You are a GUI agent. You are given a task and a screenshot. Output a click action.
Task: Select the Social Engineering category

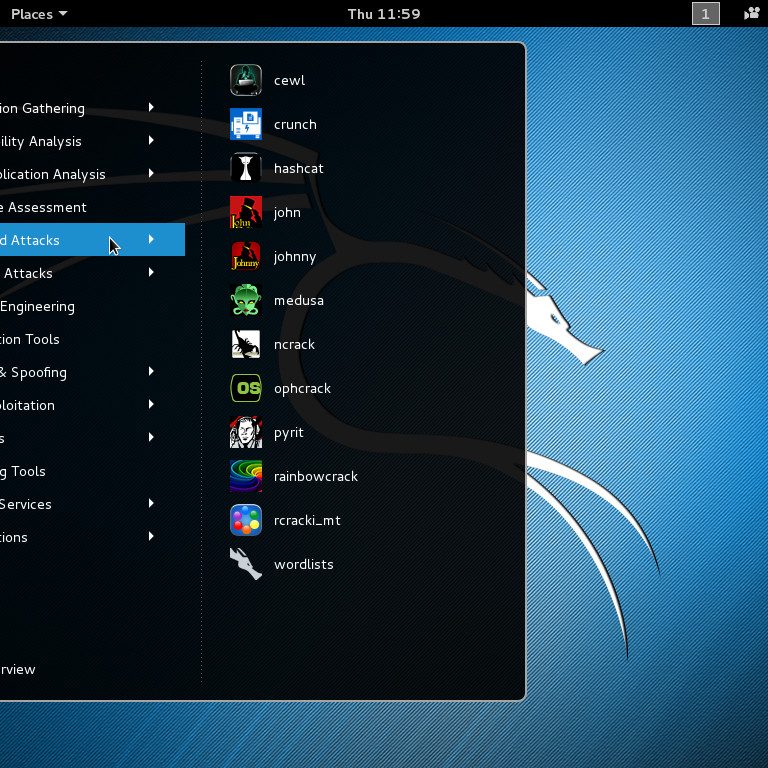[38, 306]
